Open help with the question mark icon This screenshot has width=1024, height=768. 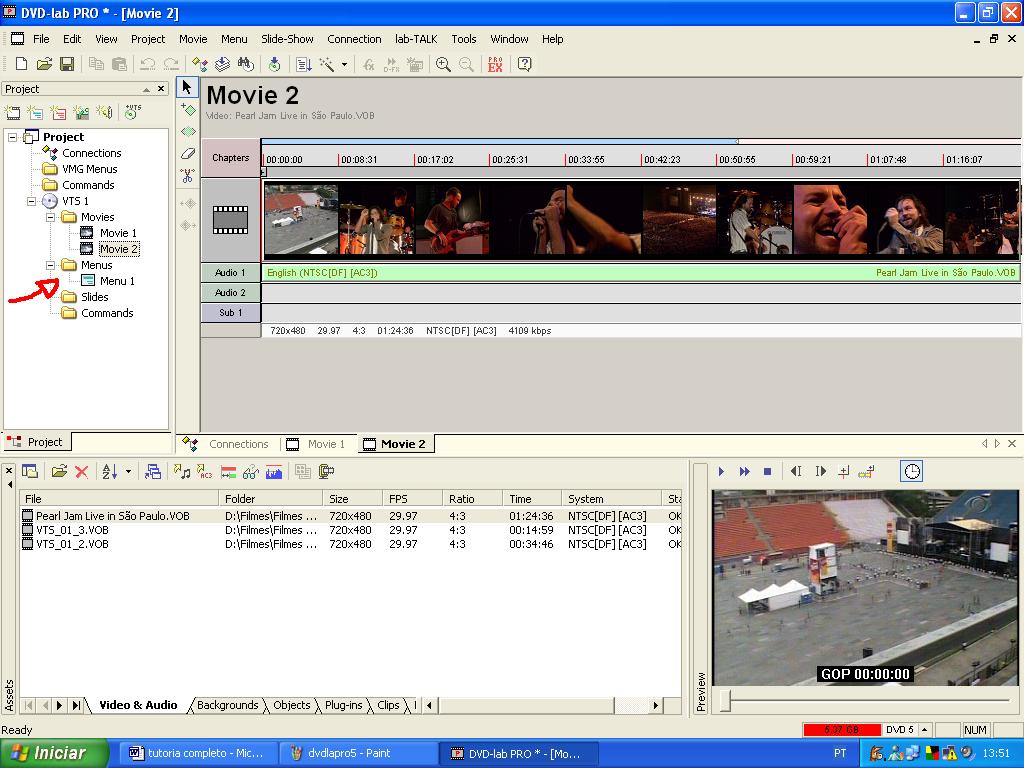point(524,64)
